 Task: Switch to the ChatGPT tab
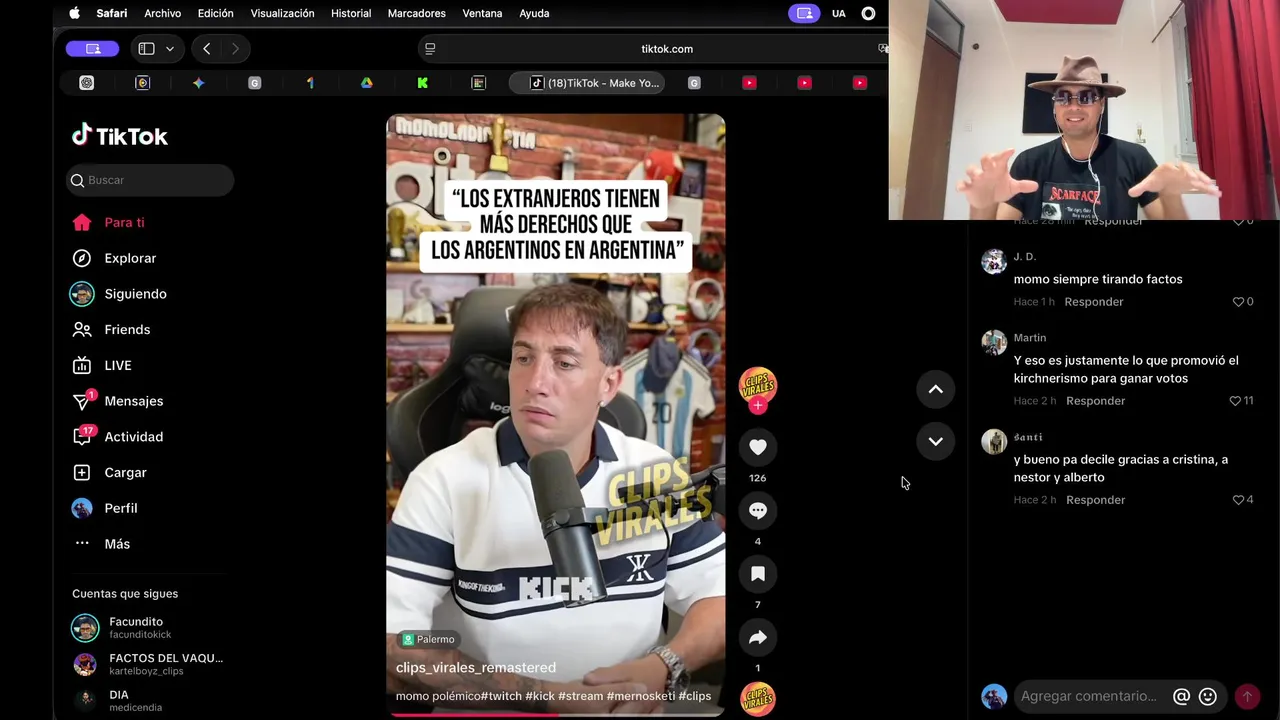click(x=87, y=83)
